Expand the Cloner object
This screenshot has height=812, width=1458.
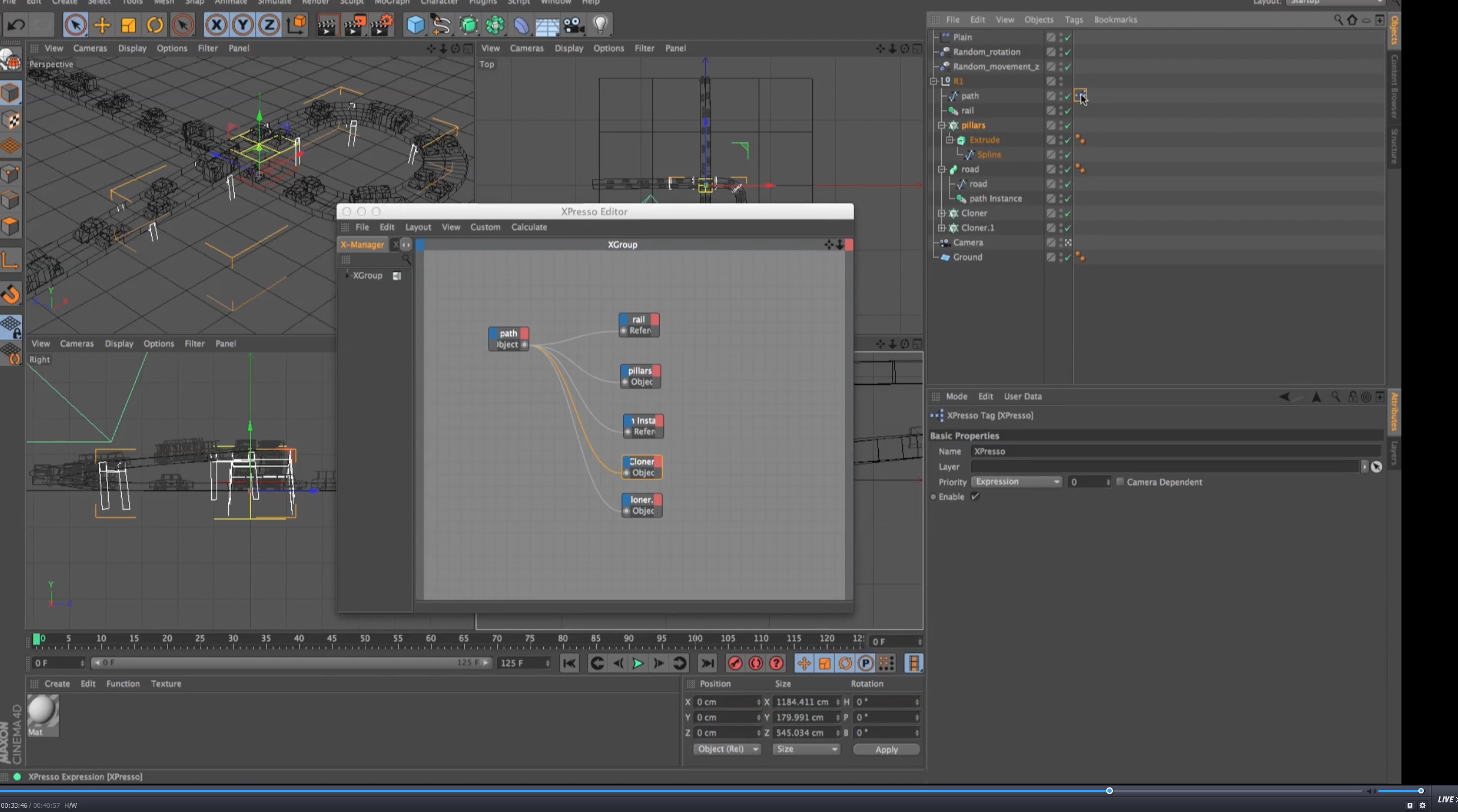[x=942, y=213]
